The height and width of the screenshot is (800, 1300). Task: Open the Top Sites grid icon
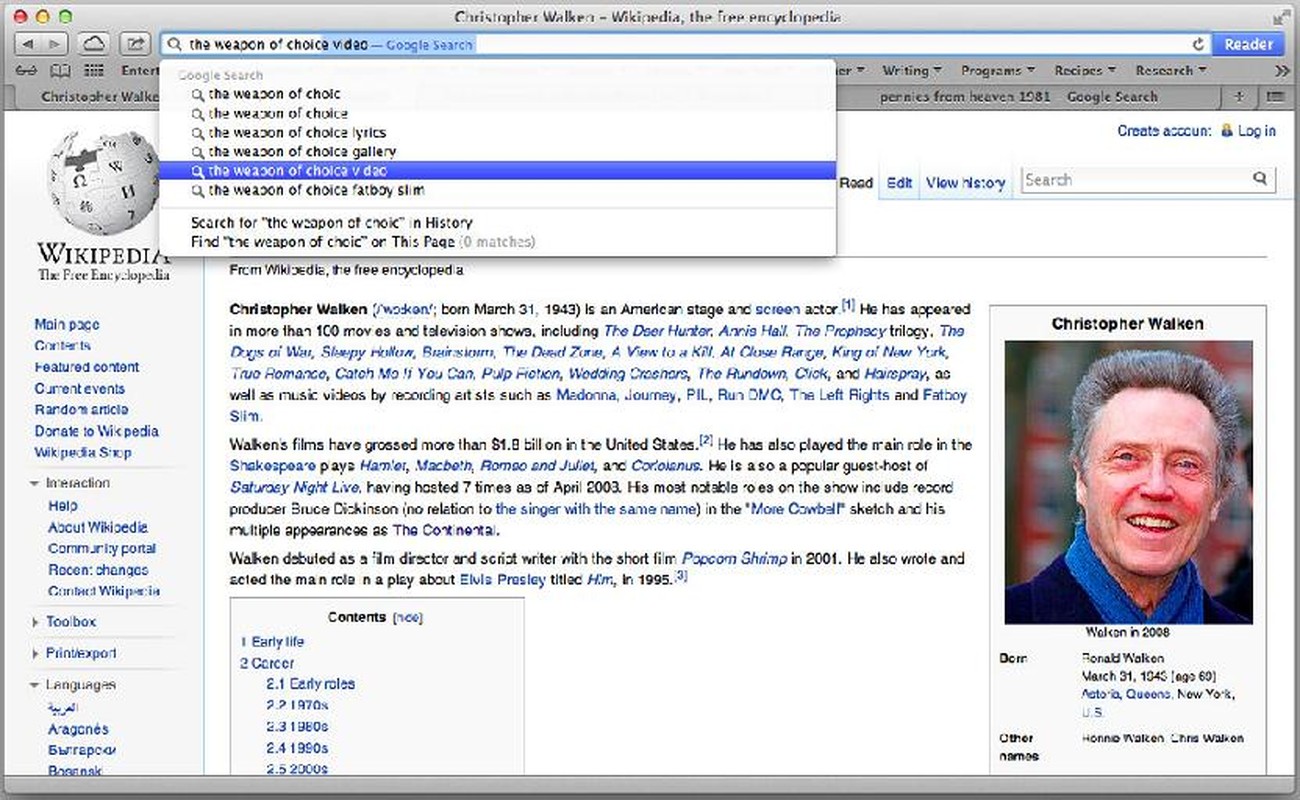(94, 71)
